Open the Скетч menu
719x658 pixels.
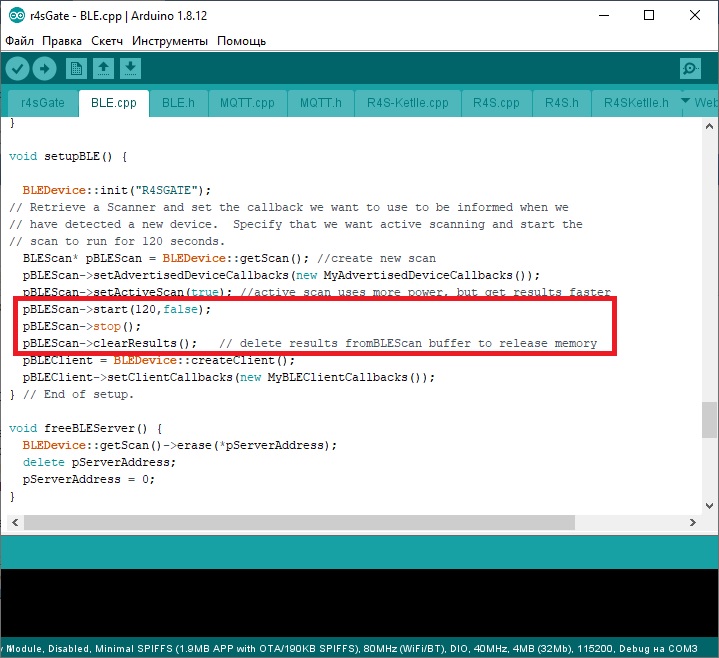pos(107,41)
